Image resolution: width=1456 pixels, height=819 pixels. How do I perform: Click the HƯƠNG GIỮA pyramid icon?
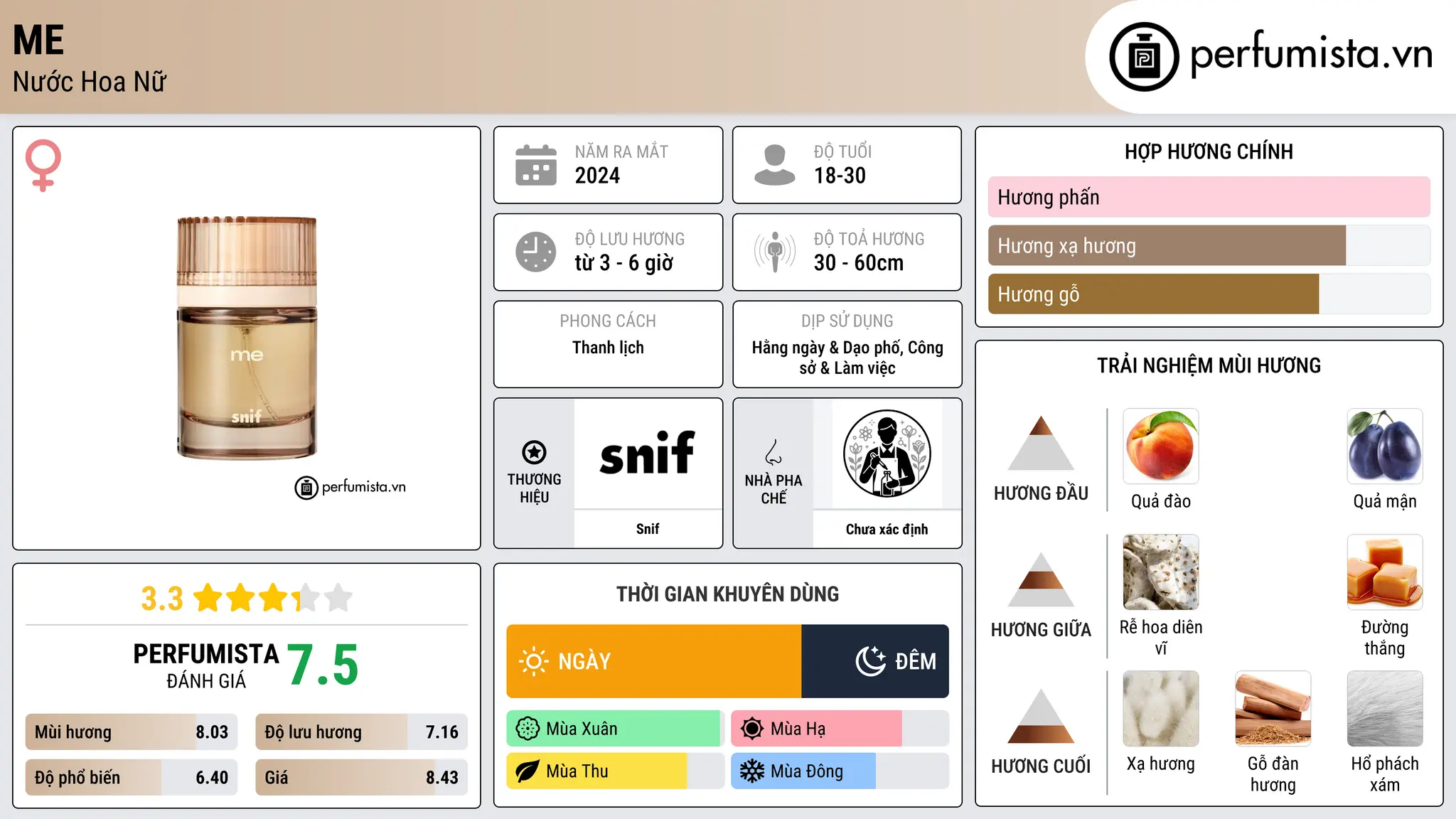click(1041, 579)
